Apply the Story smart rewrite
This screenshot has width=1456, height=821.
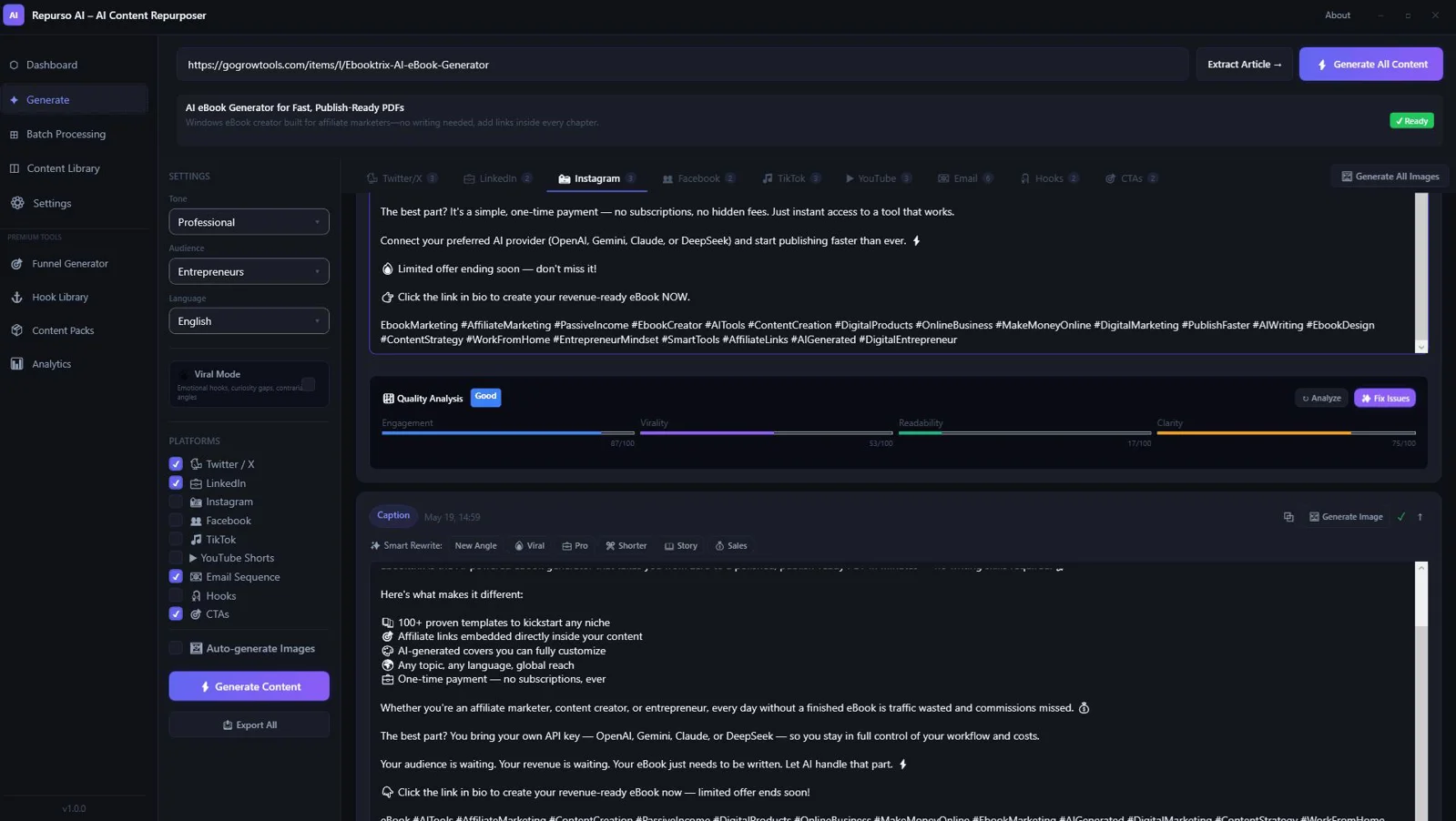[681, 546]
